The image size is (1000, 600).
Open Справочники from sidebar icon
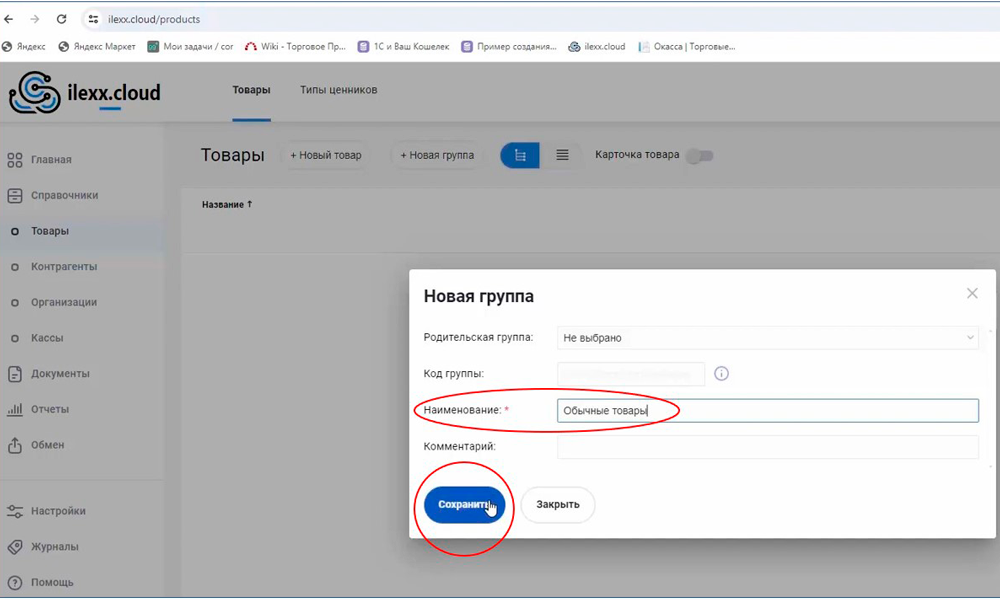pyautogui.click(x=15, y=196)
